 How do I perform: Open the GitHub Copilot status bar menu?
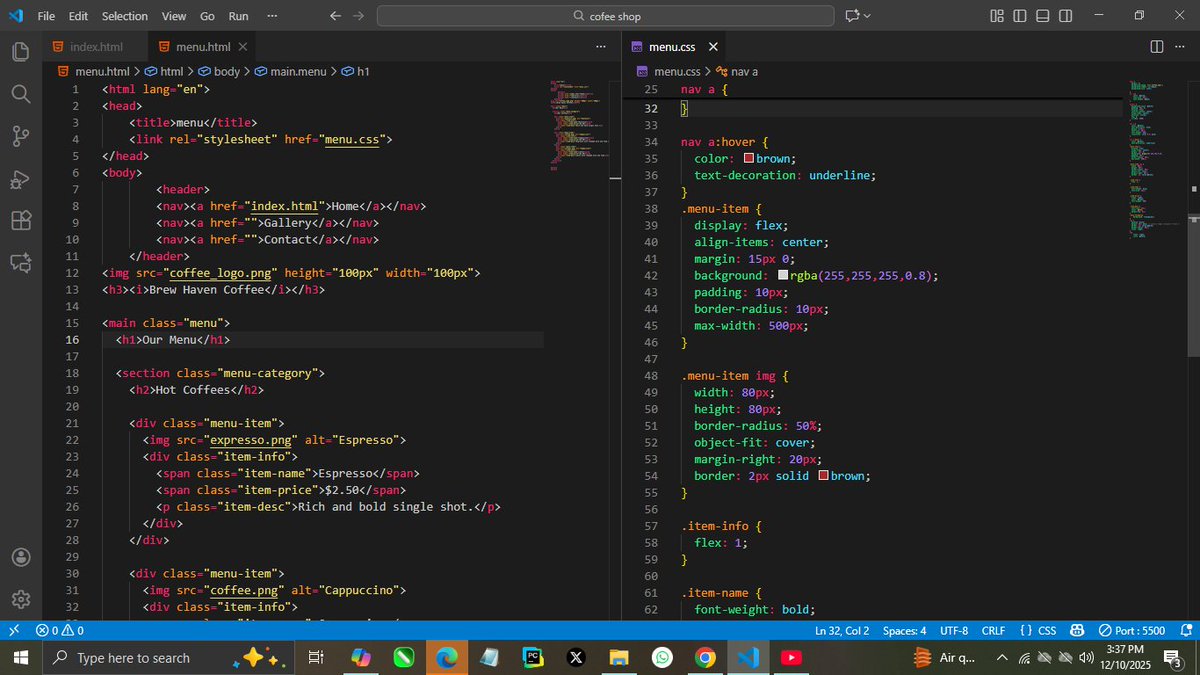coord(1077,630)
